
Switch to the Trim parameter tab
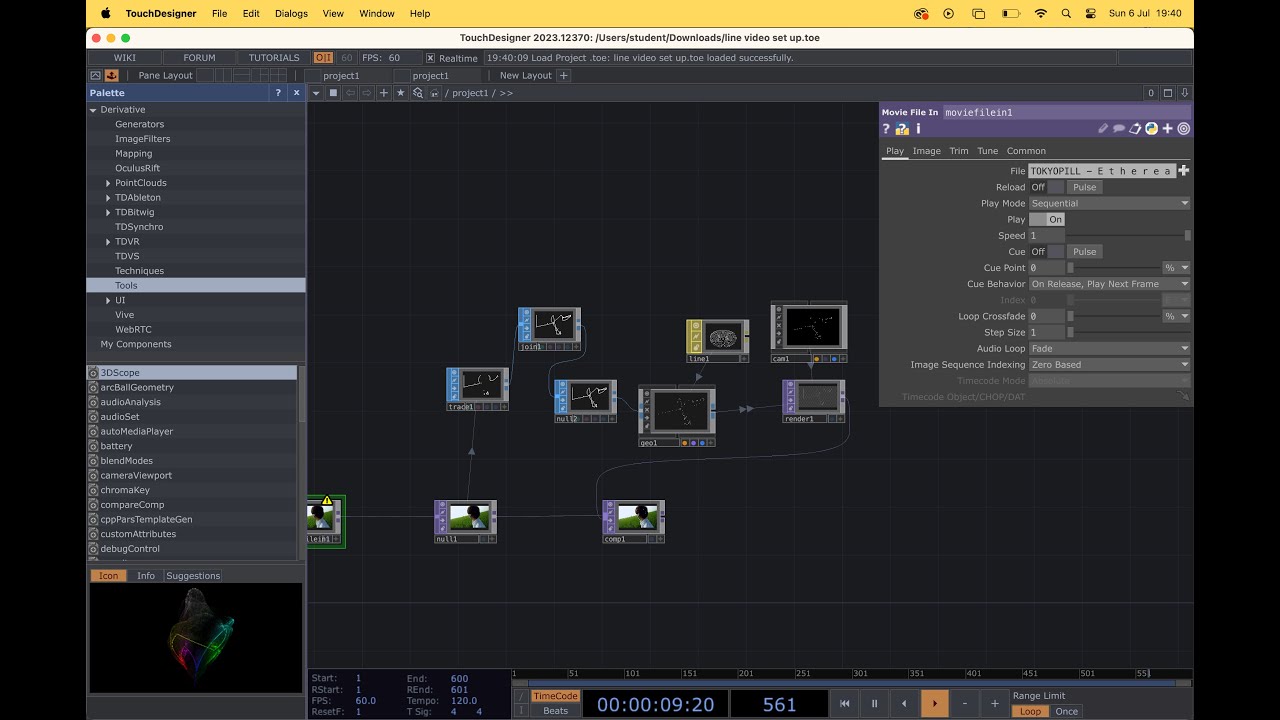tap(958, 151)
